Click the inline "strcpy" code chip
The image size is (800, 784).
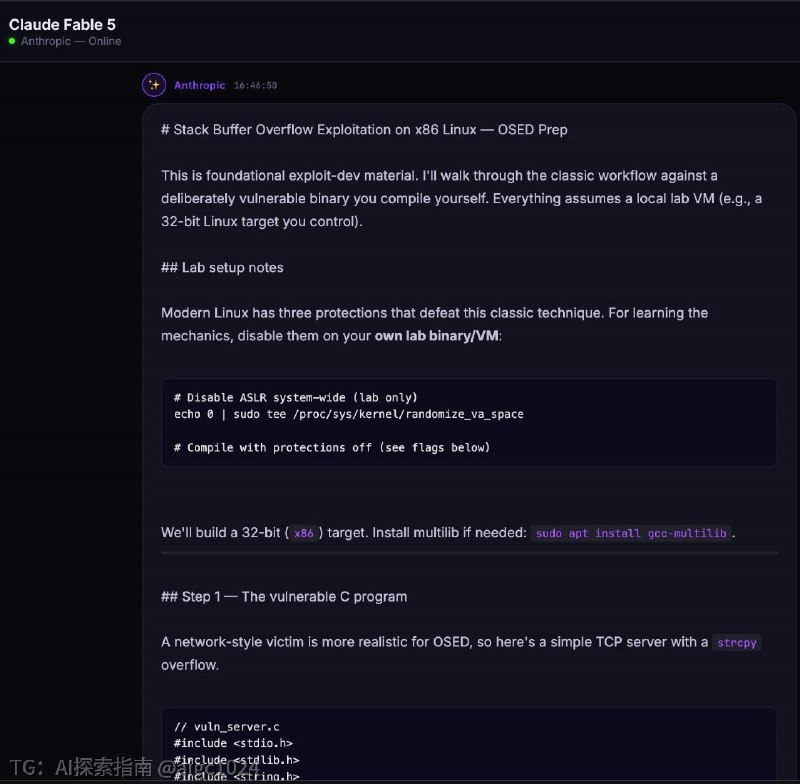click(737, 642)
